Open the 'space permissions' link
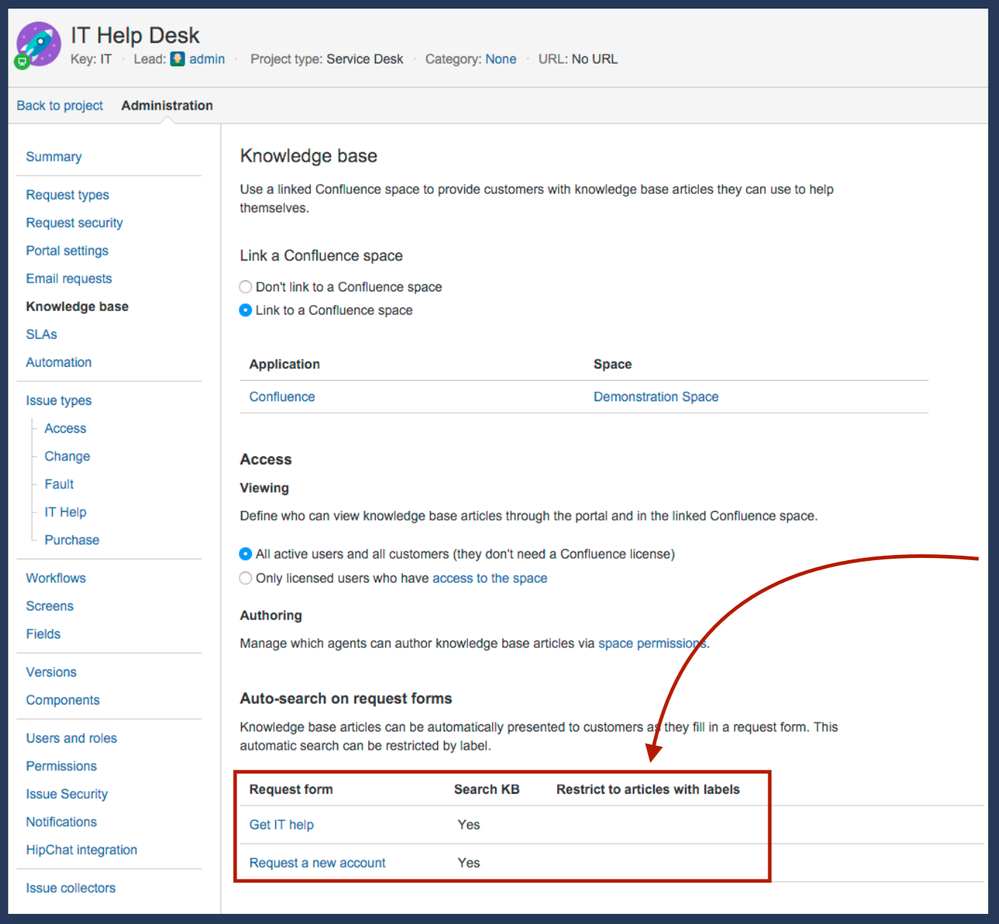999x924 pixels. point(652,644)
